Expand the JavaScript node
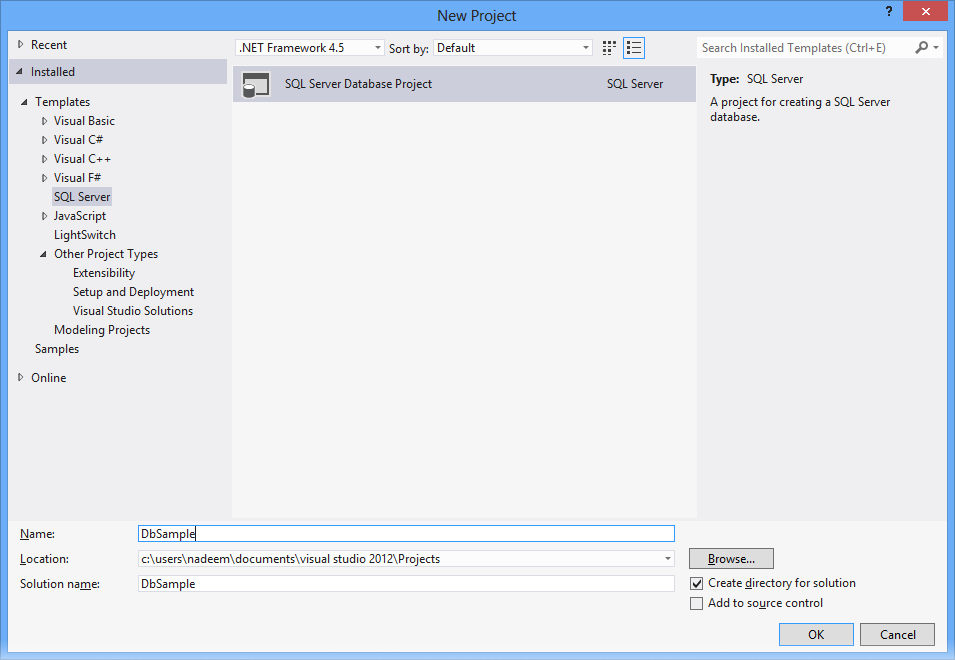Viewport: 955px width, 660px height. (x=44, y=216)
